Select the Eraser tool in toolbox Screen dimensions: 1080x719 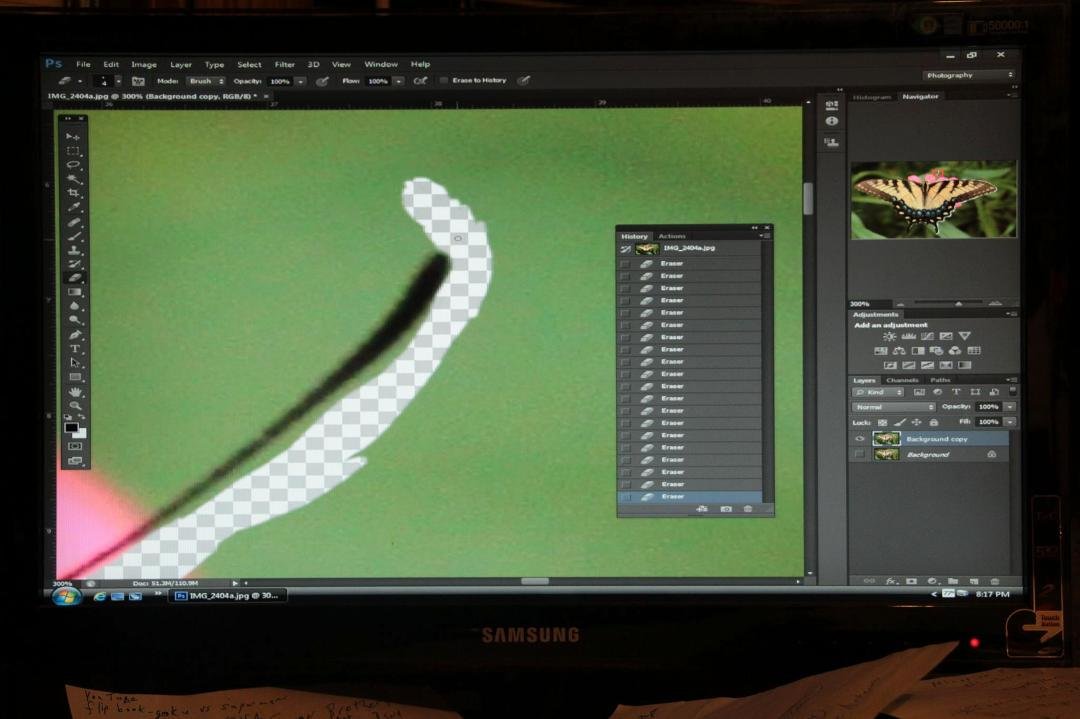(x=73, y=278)
